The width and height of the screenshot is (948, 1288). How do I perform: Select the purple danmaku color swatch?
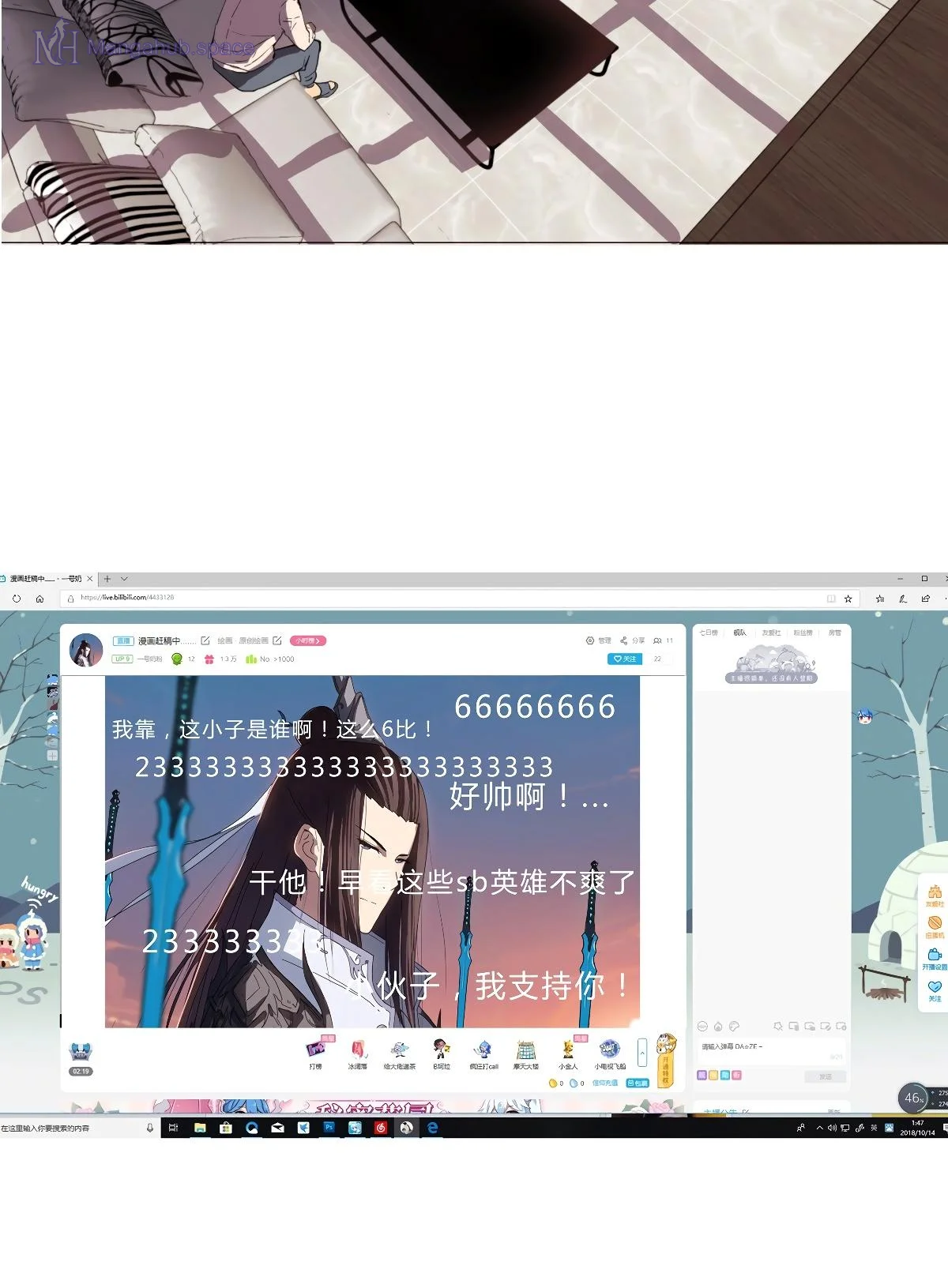click(x=702, y=1076)
